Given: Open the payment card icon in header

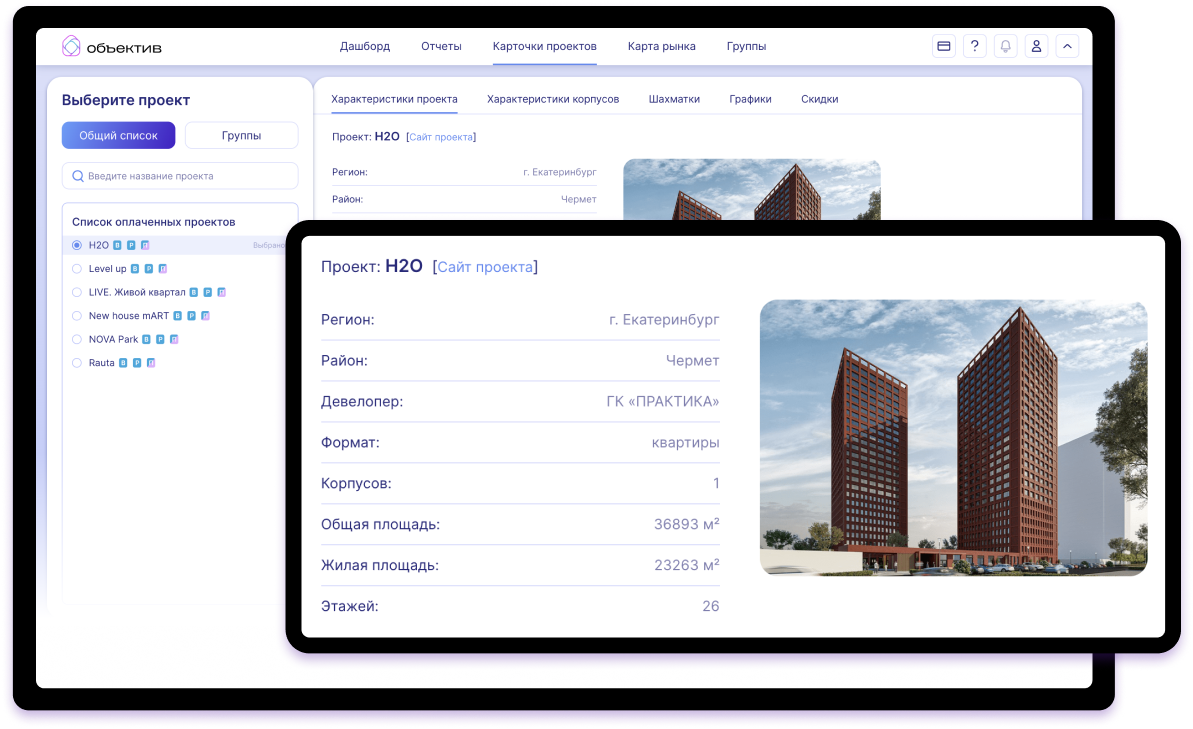Looking at the screenshot, I should tap(943, 46).
